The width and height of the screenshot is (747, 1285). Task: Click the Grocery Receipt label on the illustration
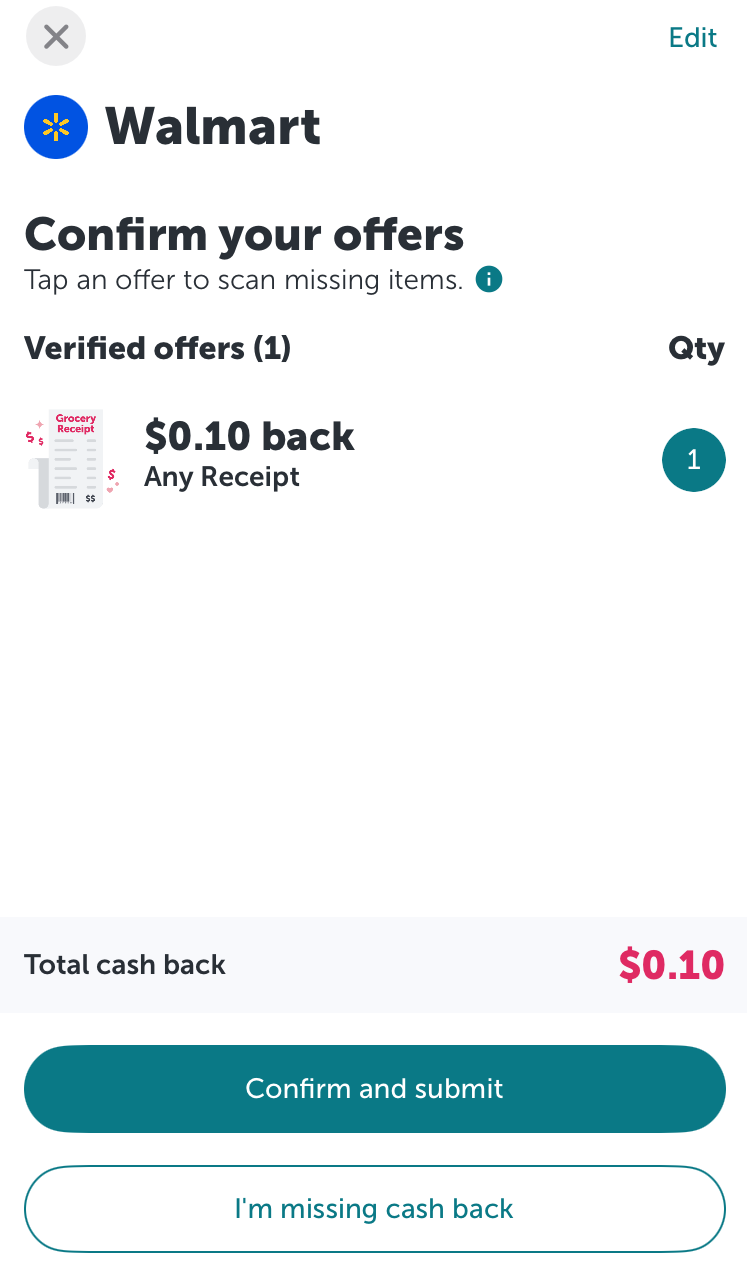point(76,424)
